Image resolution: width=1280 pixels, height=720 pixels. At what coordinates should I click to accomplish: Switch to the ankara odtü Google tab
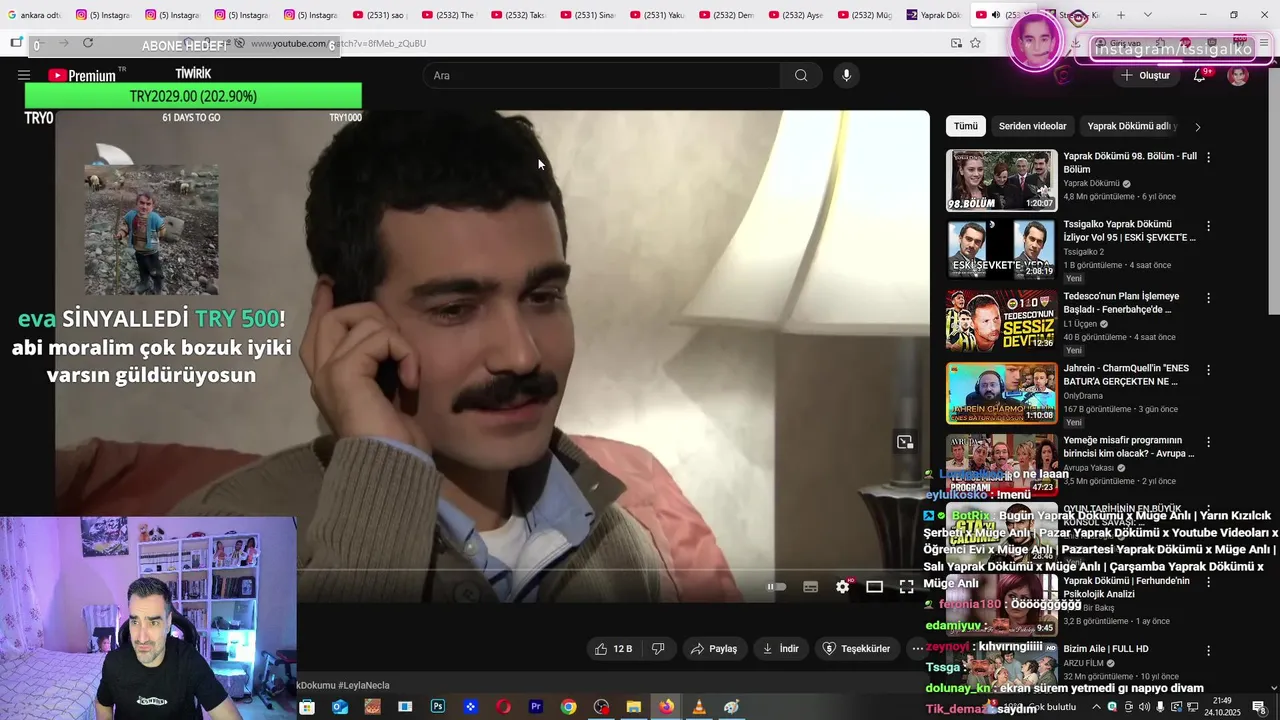pos(34,15)
